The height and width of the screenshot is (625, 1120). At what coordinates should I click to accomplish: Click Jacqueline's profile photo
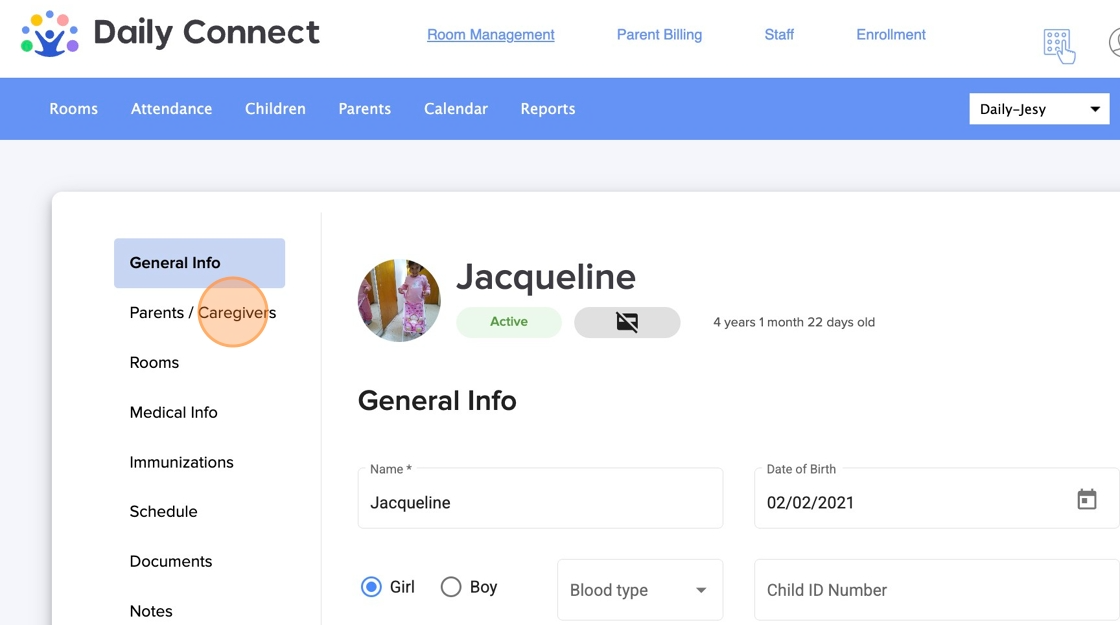coord(399,301)
